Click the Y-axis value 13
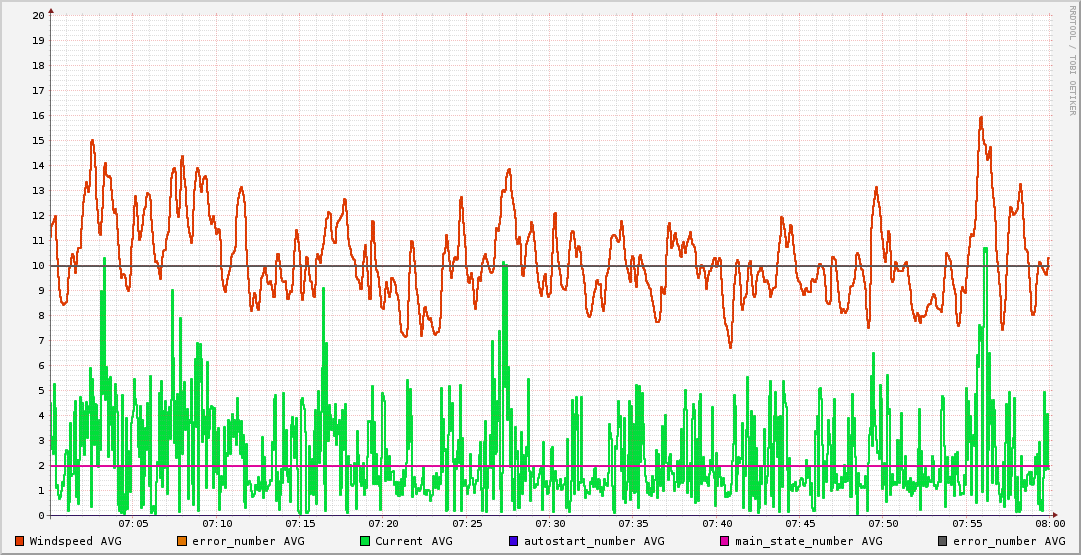 [39, 190]
